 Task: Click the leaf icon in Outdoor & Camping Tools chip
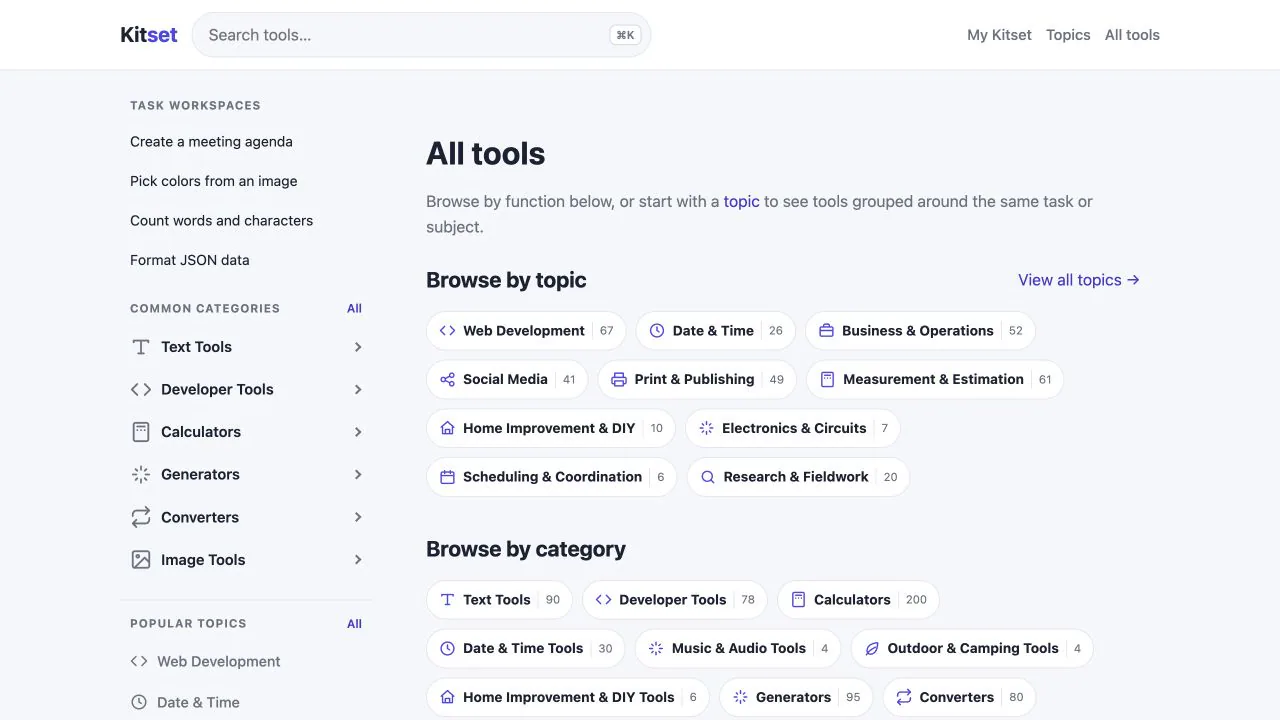[x=872, y=649]
